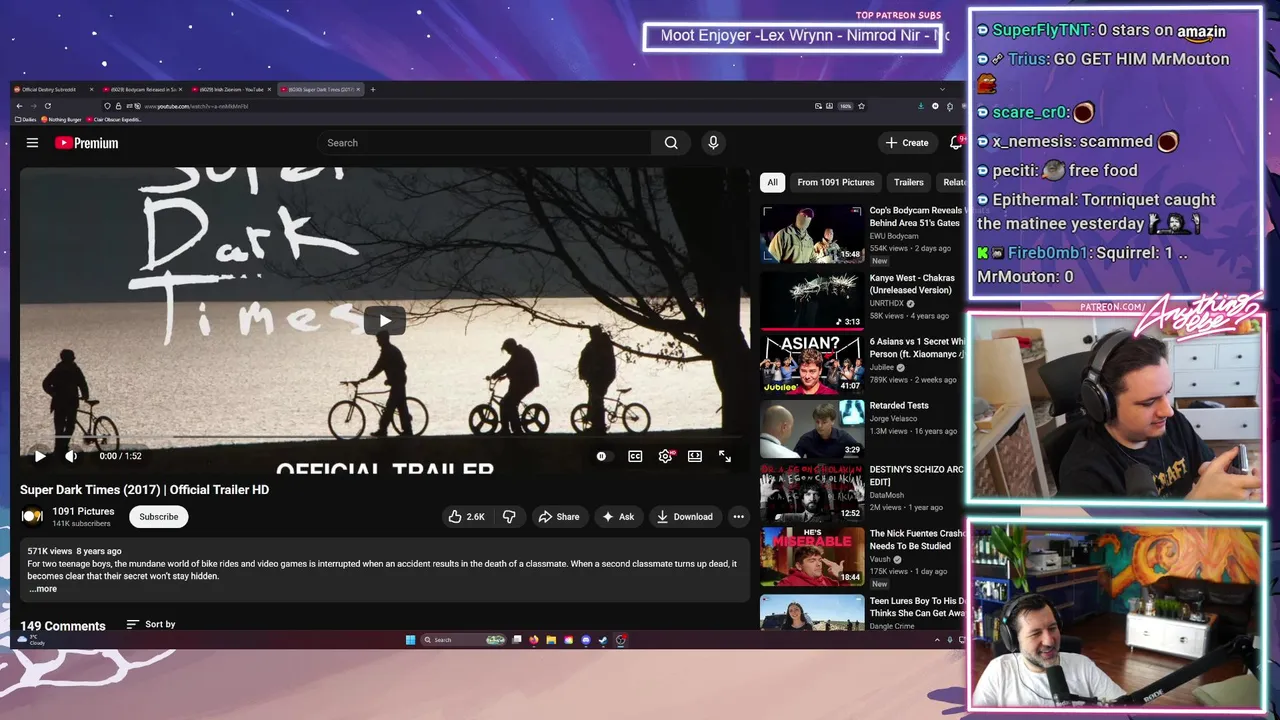The width and height of the screenshot is (1280, 720).
Task: Click the Create button
Action: click(x=907, y=143)
